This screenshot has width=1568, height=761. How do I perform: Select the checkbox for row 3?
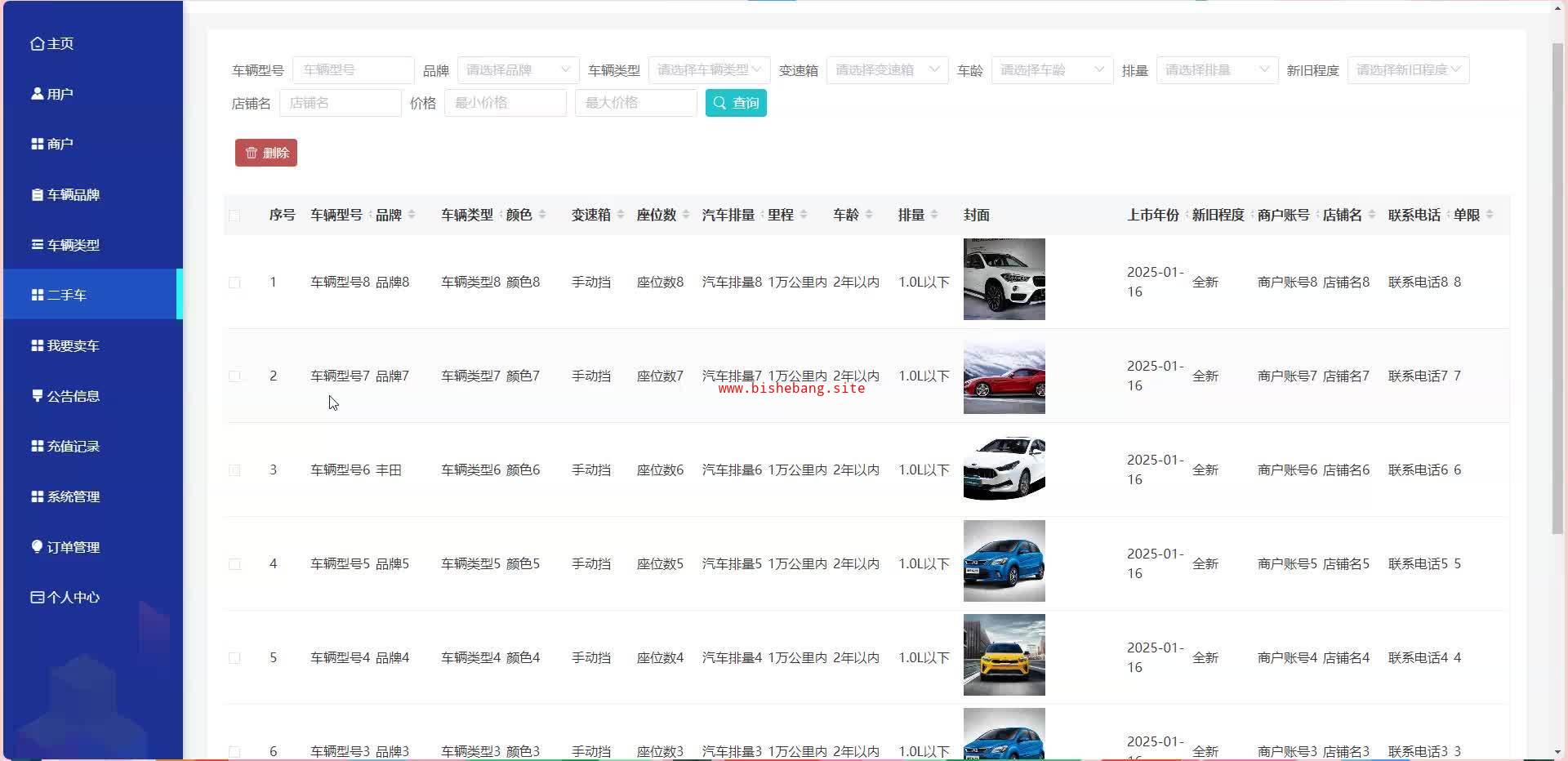234,470
